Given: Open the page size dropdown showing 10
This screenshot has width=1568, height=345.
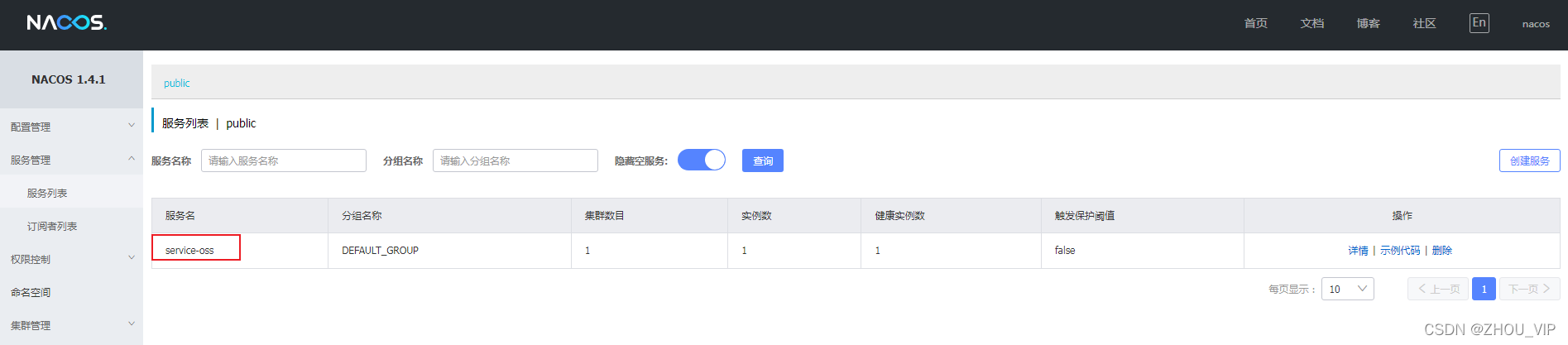Looking at the screenshot, I should coord(1348,289).
